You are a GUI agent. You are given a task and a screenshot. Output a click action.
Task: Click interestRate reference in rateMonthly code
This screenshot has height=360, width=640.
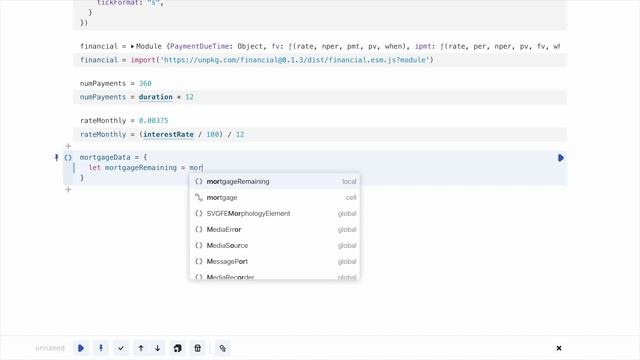pos(168,135)
